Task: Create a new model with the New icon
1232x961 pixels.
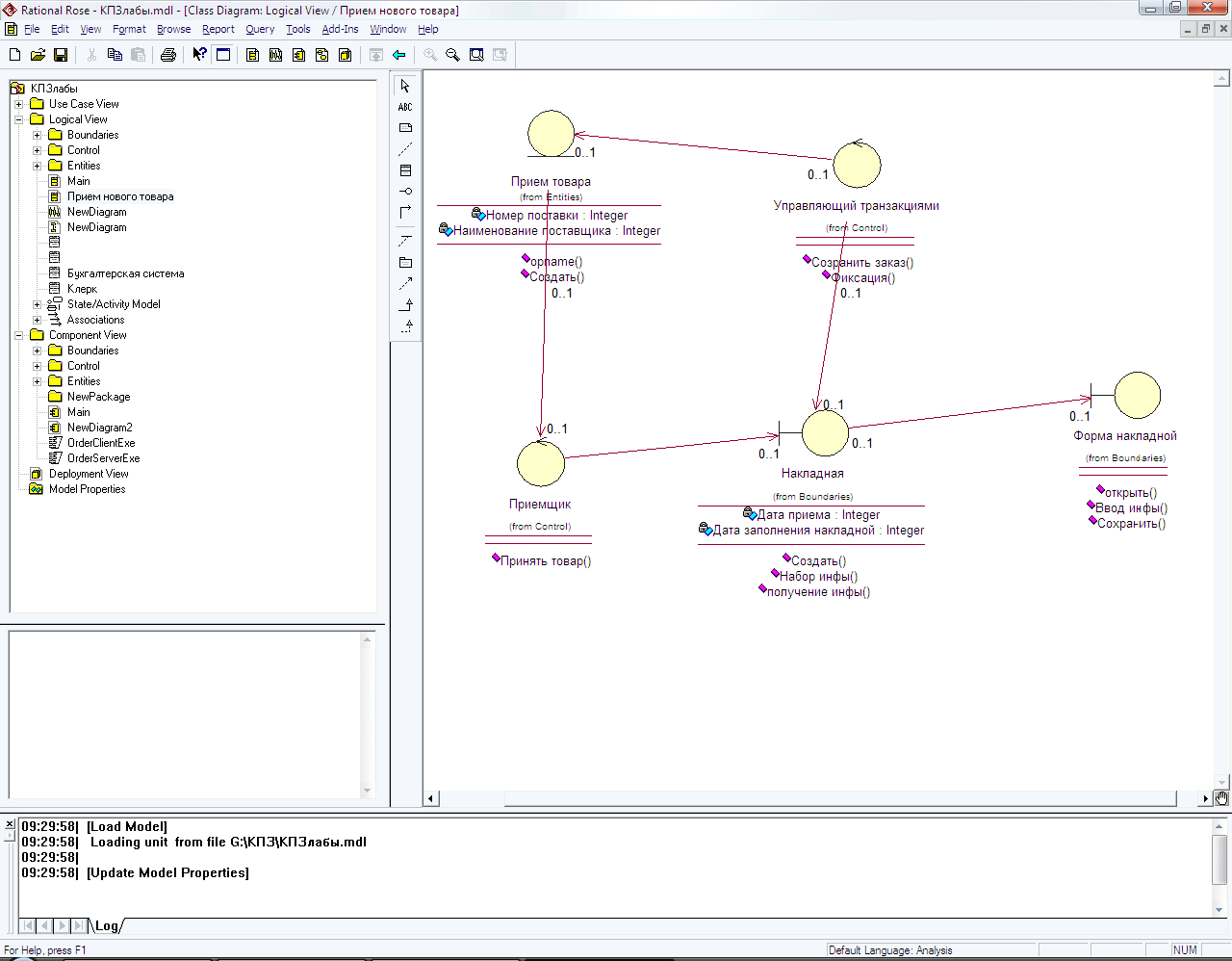Action: point(14,55)
